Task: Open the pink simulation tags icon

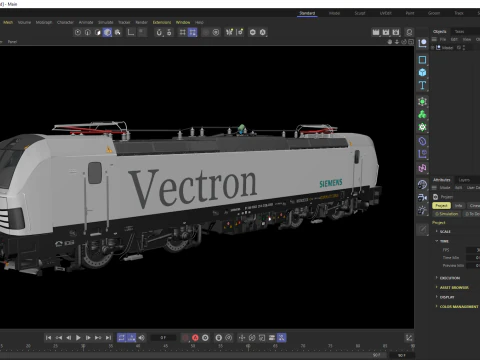Action: (x=422, y=168)
